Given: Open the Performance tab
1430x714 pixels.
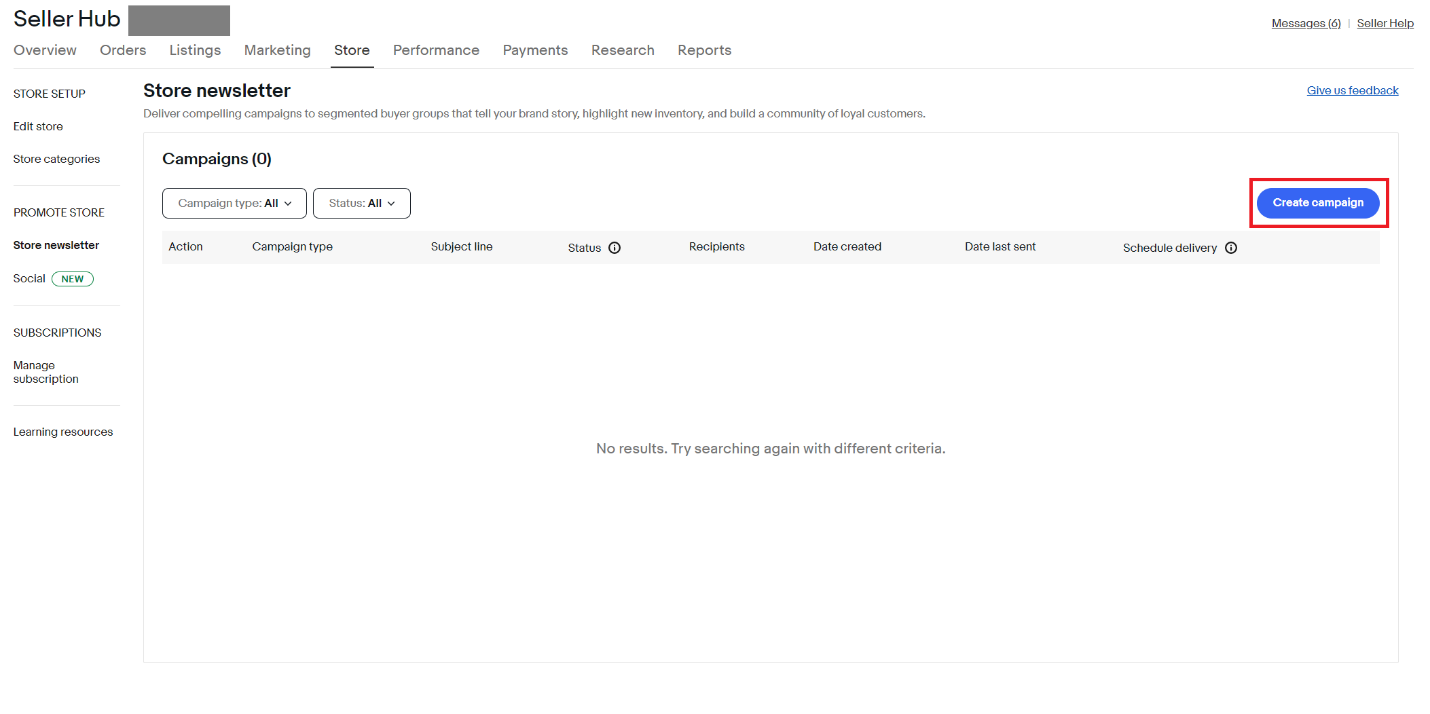Looking at the screenshot, I should tap(436, 50).
